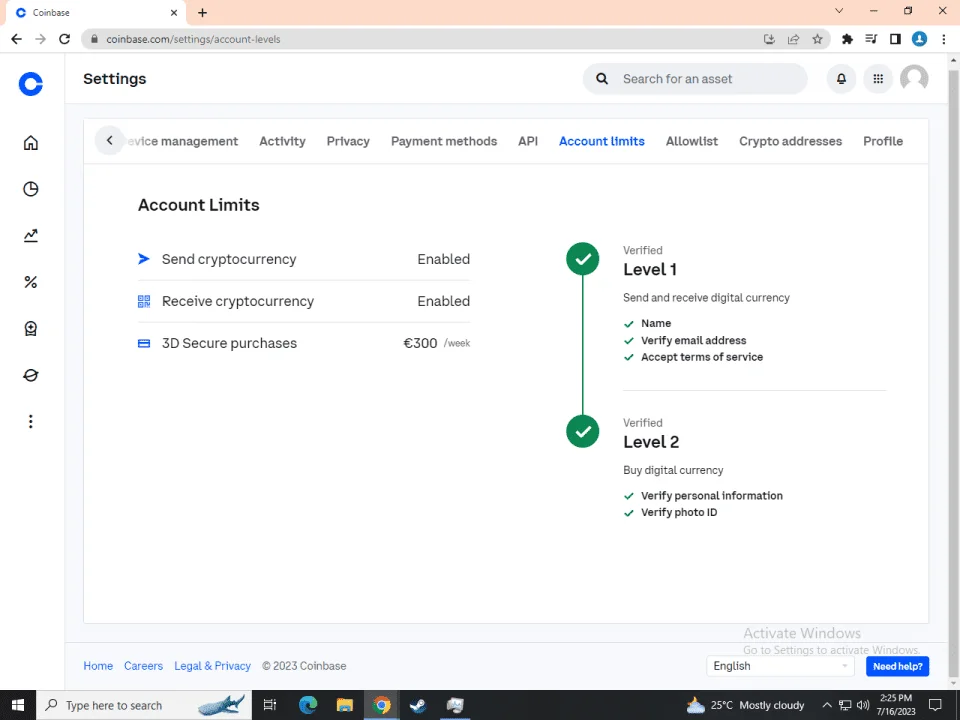Expand the system tray hidden icons
Image resolution: width=960 pixels, height=720 pixels.
tap(827, 705)
